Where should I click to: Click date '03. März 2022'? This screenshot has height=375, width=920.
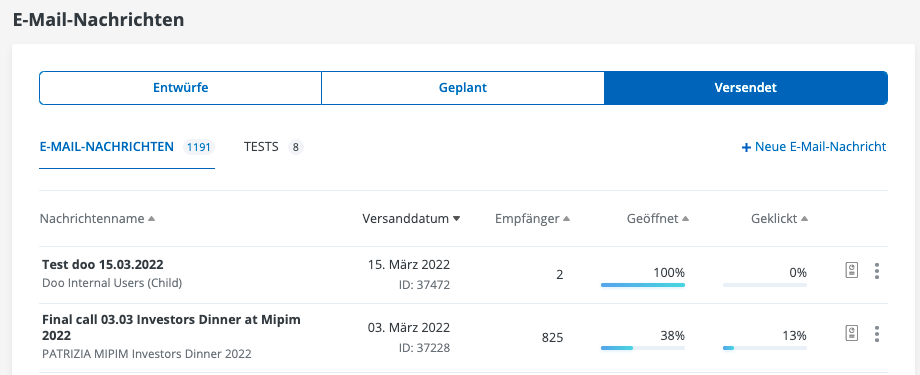409,327
